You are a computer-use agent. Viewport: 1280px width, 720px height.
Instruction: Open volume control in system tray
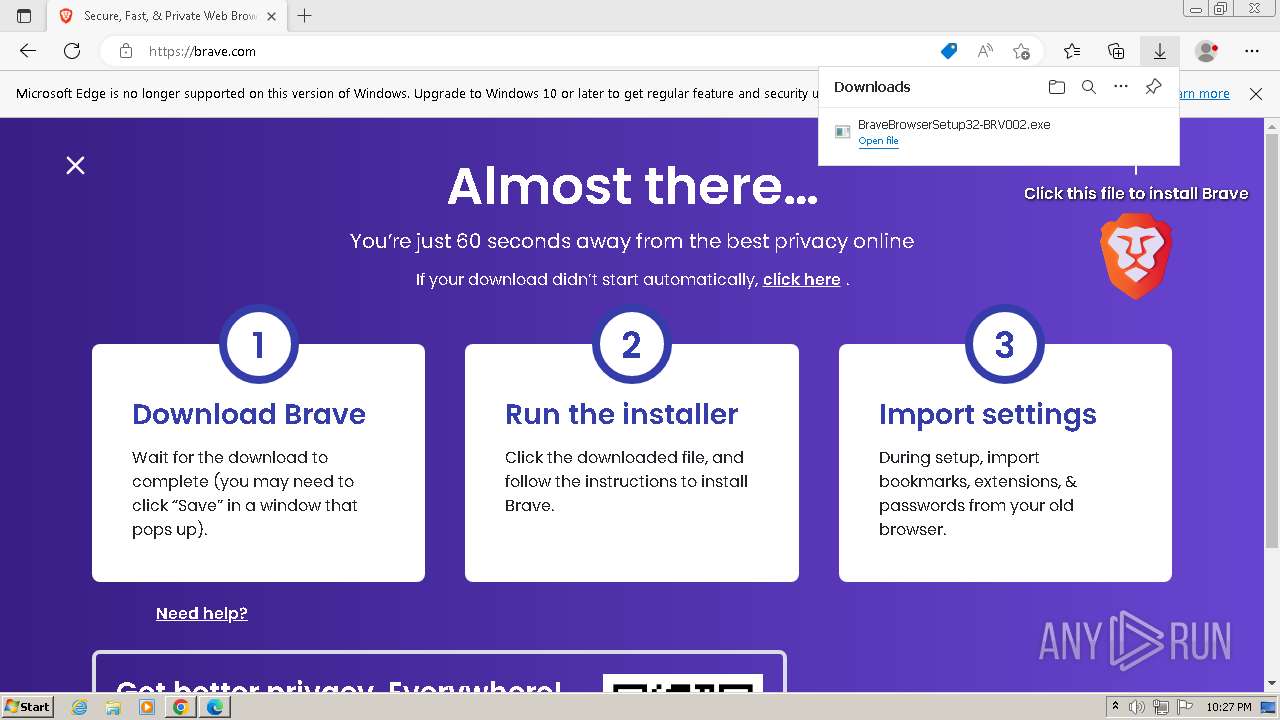click(1137, 707)
